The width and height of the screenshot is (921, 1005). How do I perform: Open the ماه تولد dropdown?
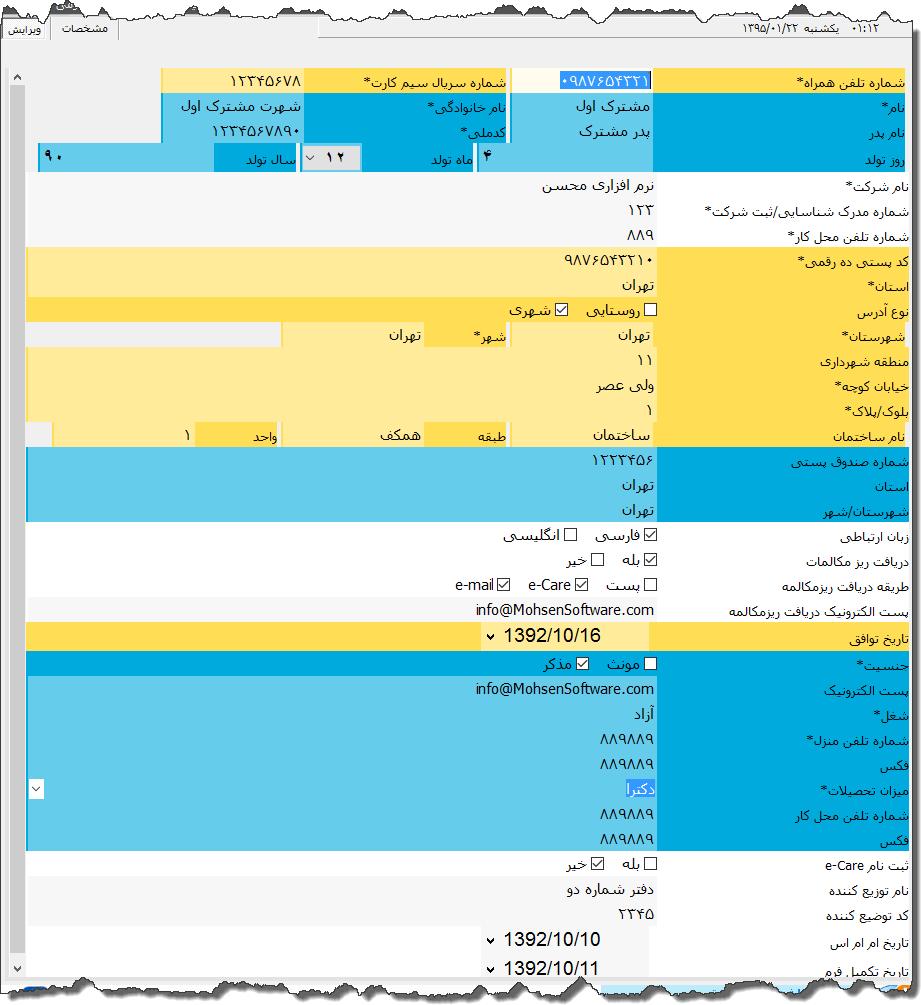[x=311, y=157]
